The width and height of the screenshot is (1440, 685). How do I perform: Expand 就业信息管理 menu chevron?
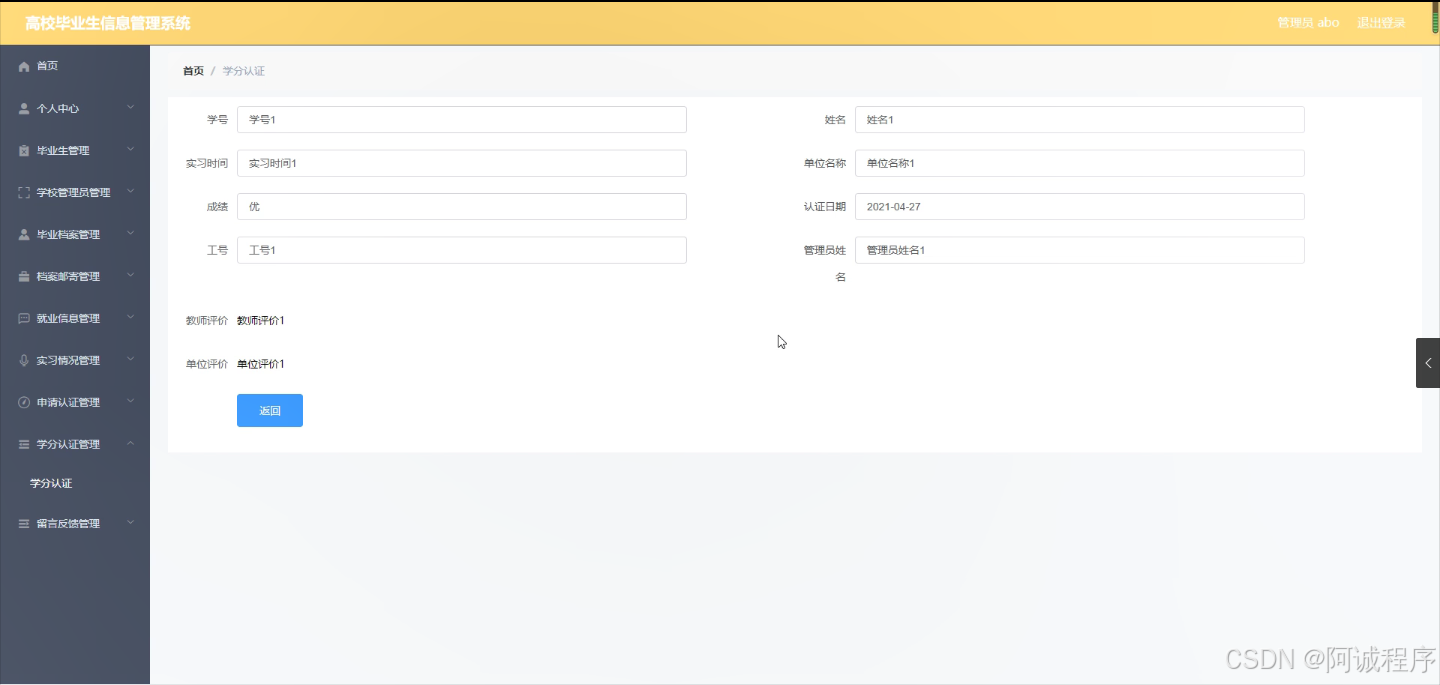[130, 317]
